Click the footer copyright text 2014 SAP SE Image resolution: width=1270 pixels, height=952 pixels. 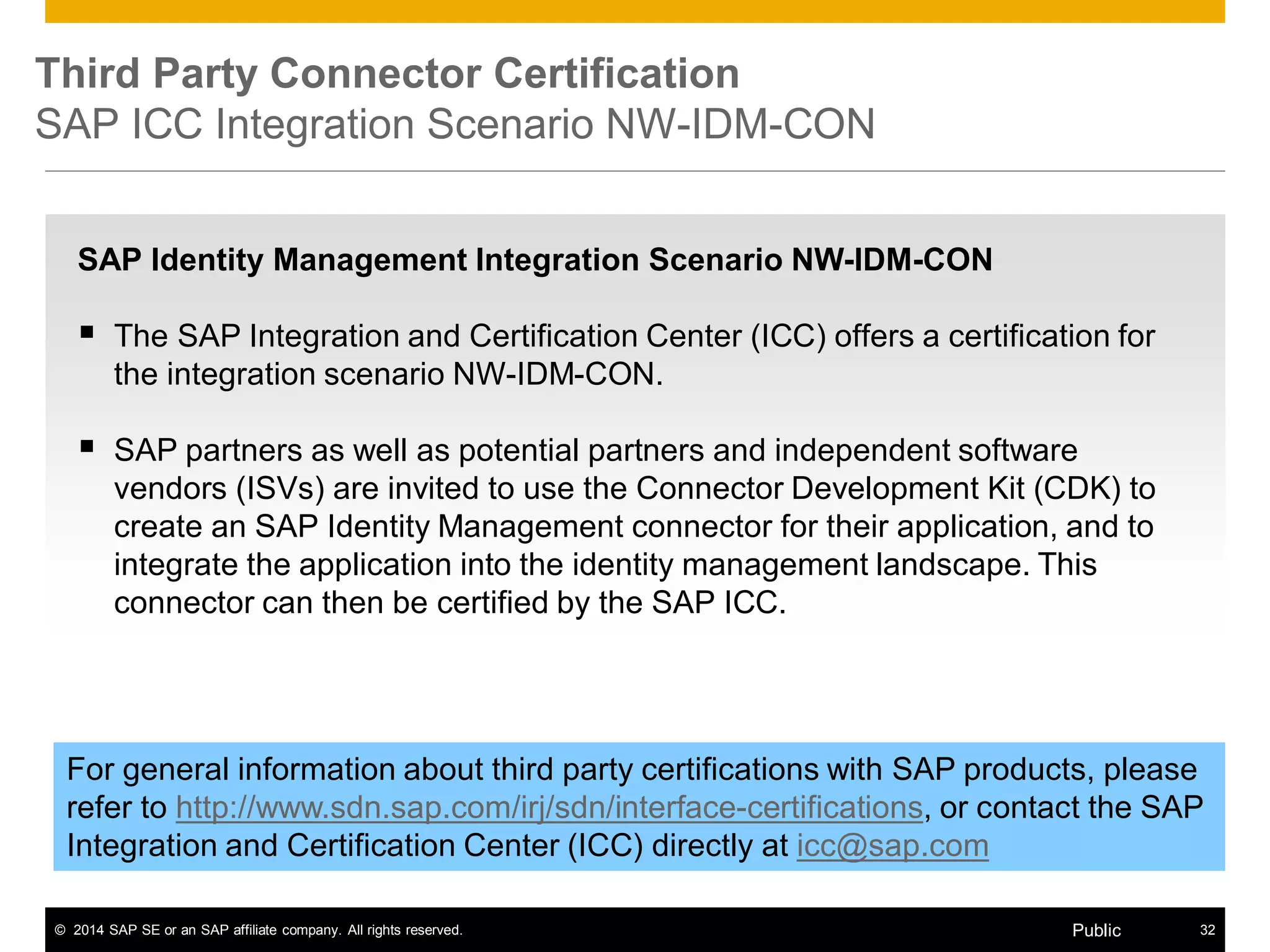pyautogui.click(x=268, y=930)
